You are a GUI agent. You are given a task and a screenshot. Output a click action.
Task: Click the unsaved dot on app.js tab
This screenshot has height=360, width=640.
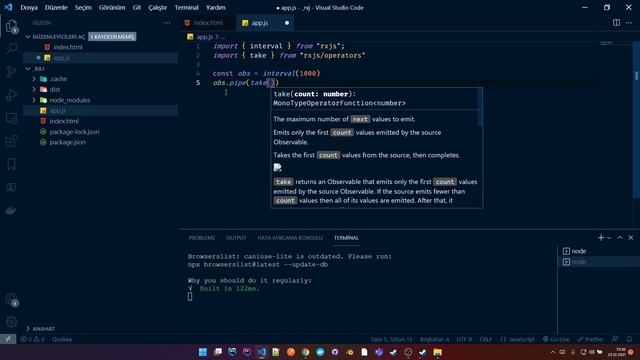point(287,23)
